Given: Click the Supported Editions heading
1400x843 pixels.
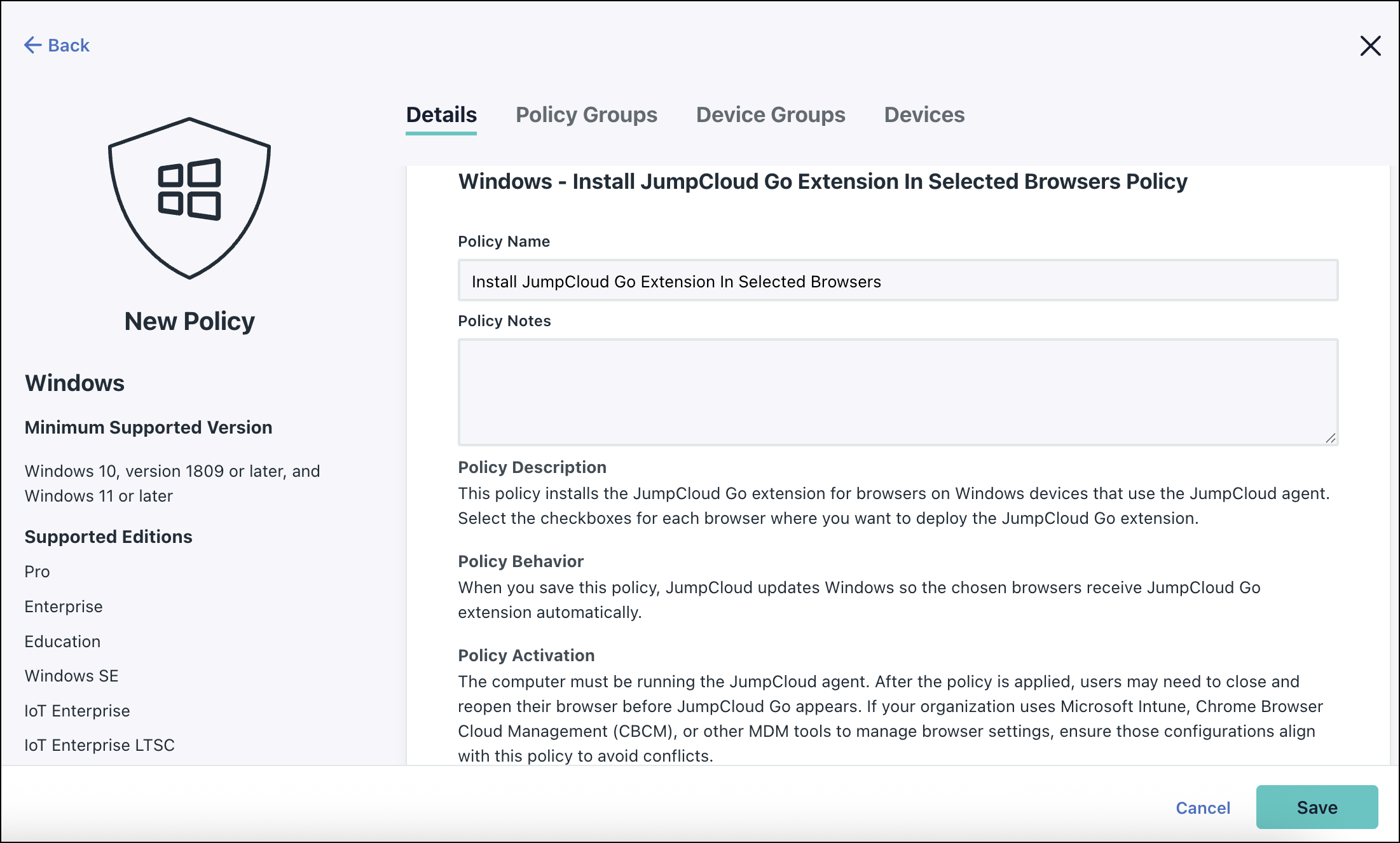Looking at the screenshot, I should pos(108,537).
